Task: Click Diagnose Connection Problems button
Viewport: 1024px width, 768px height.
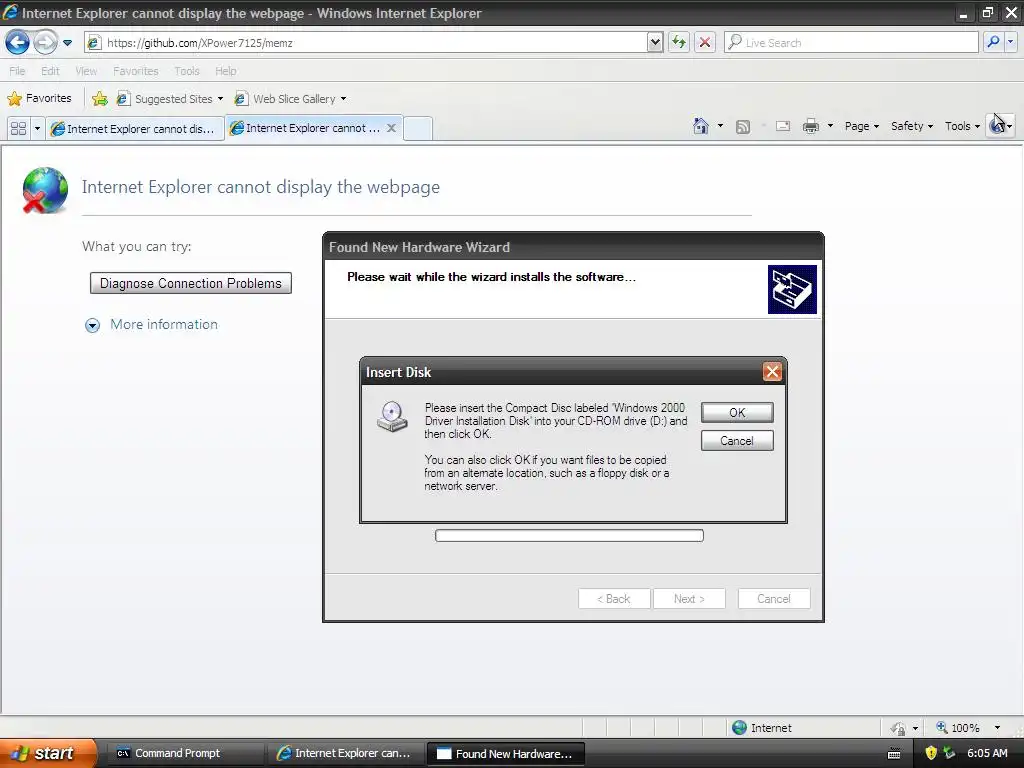Action: [x=191, y=283]
